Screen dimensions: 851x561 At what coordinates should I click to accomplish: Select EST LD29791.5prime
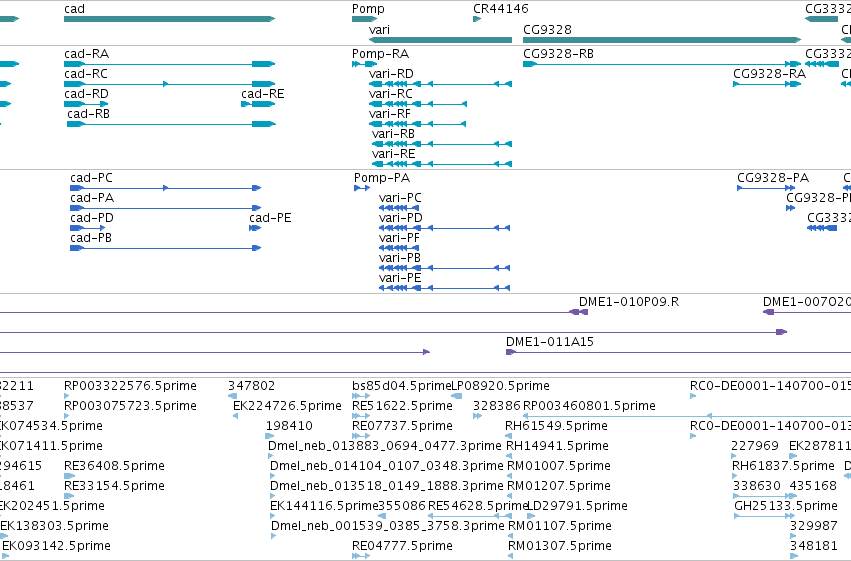[x=531, y=517]
